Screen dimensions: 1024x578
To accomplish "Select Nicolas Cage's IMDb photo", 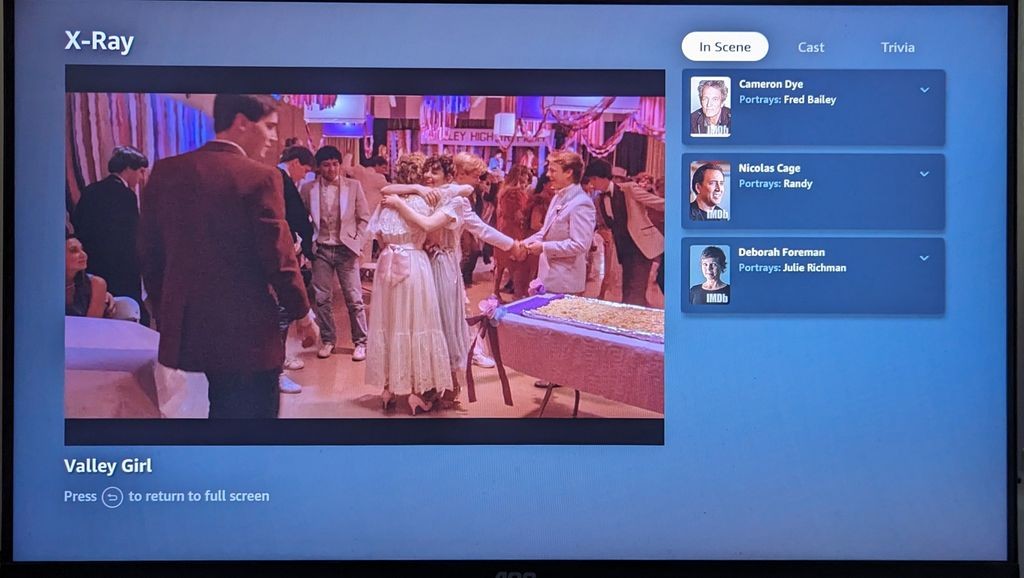I will [x=710, y=191].
